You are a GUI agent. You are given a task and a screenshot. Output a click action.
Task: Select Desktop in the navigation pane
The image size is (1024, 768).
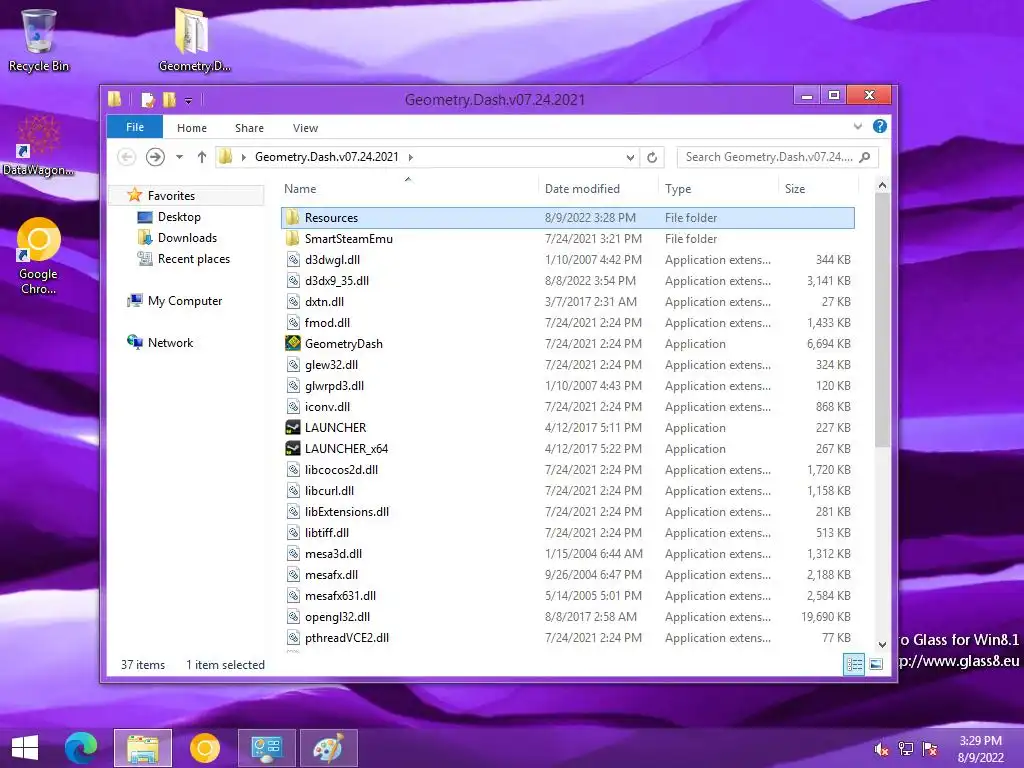coord(179,217)
